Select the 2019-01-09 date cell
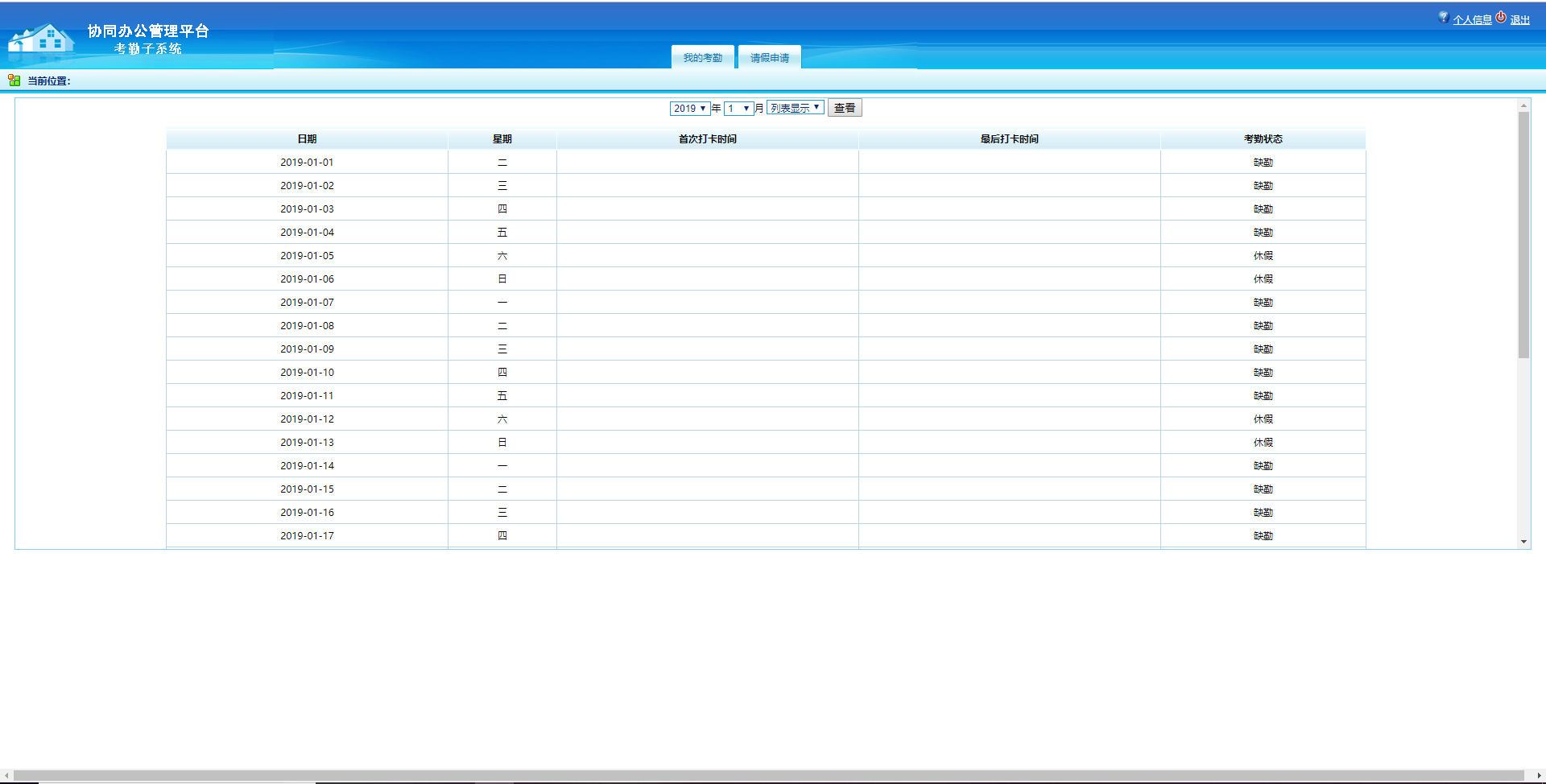The image size is (1546, 784). pos(307,349)
